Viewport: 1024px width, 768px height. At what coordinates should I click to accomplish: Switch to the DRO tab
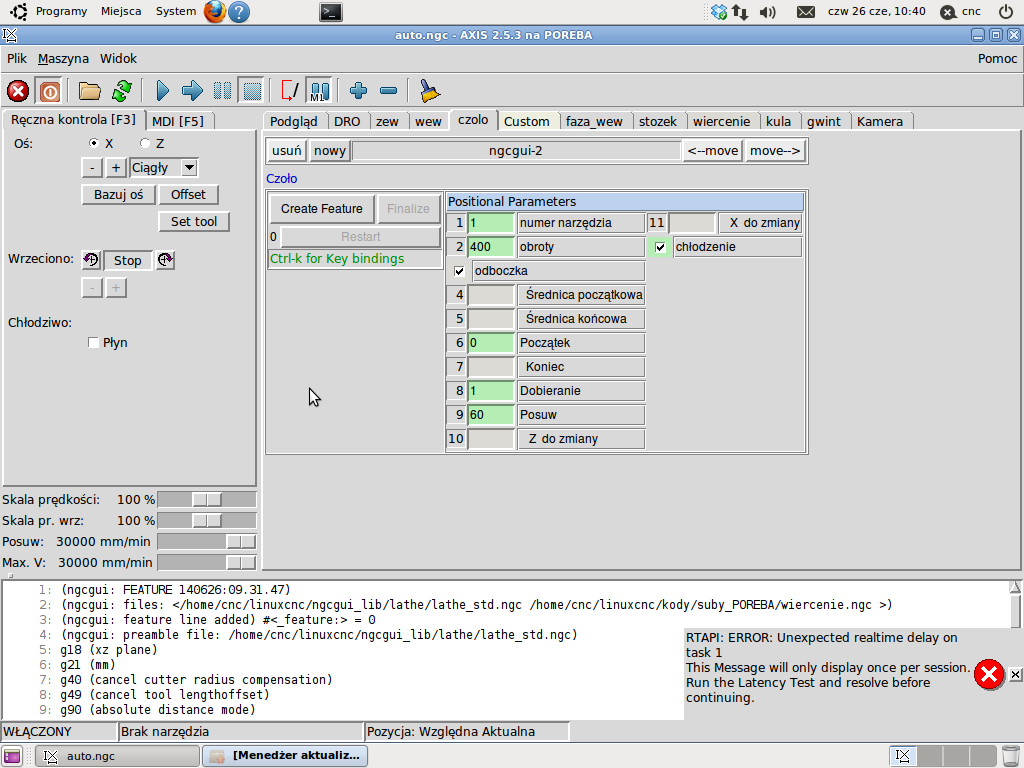[347, 121]
